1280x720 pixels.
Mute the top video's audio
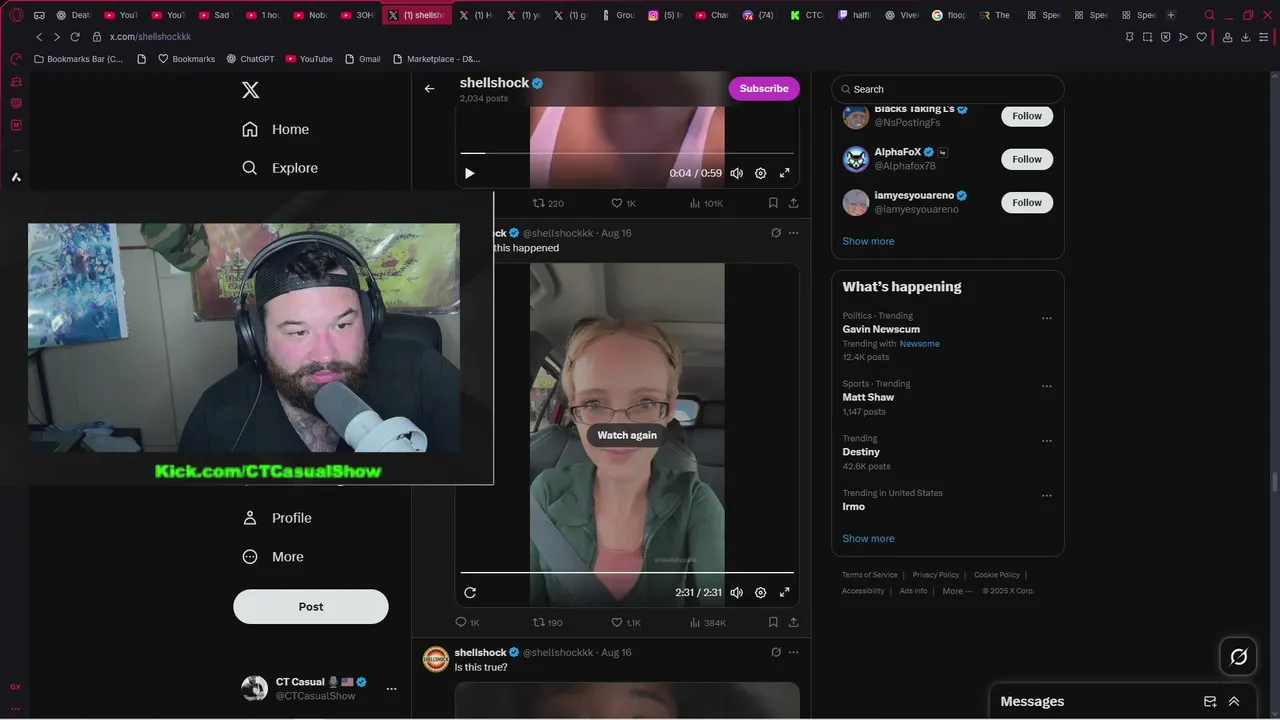736,173
